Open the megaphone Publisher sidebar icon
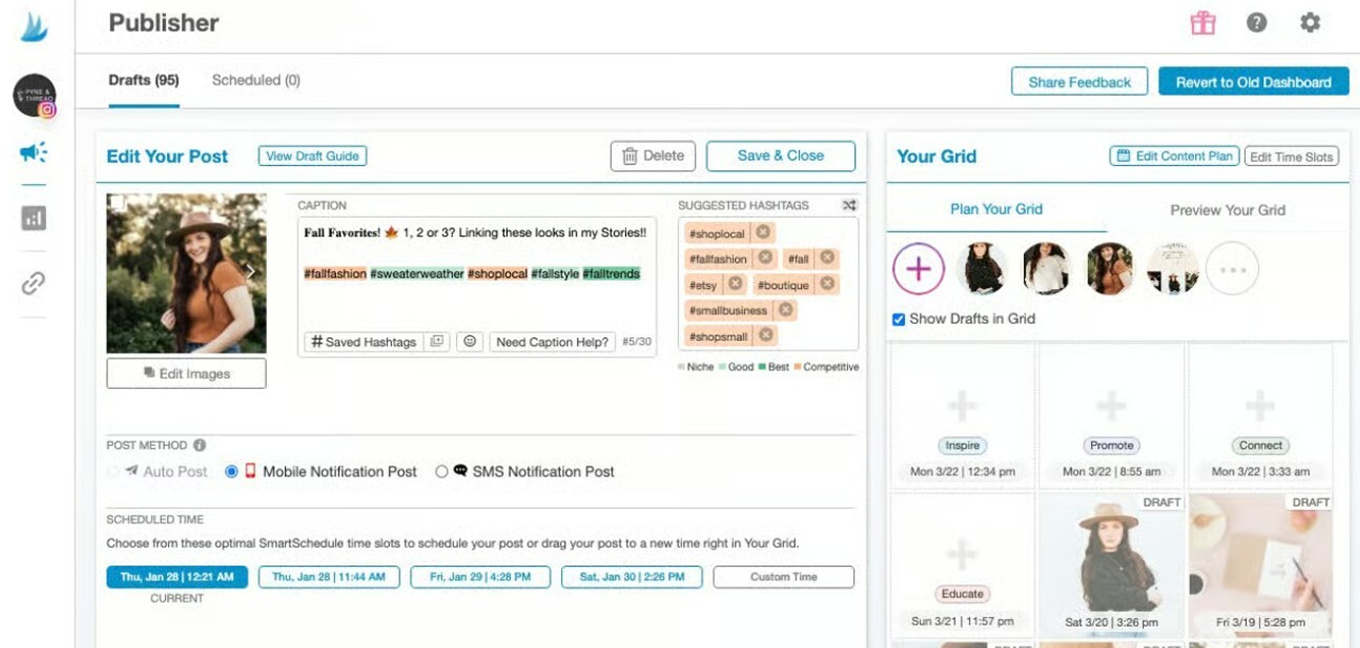Image resolution: width=1360 pixels, height=648 pixels. (33, 152)
